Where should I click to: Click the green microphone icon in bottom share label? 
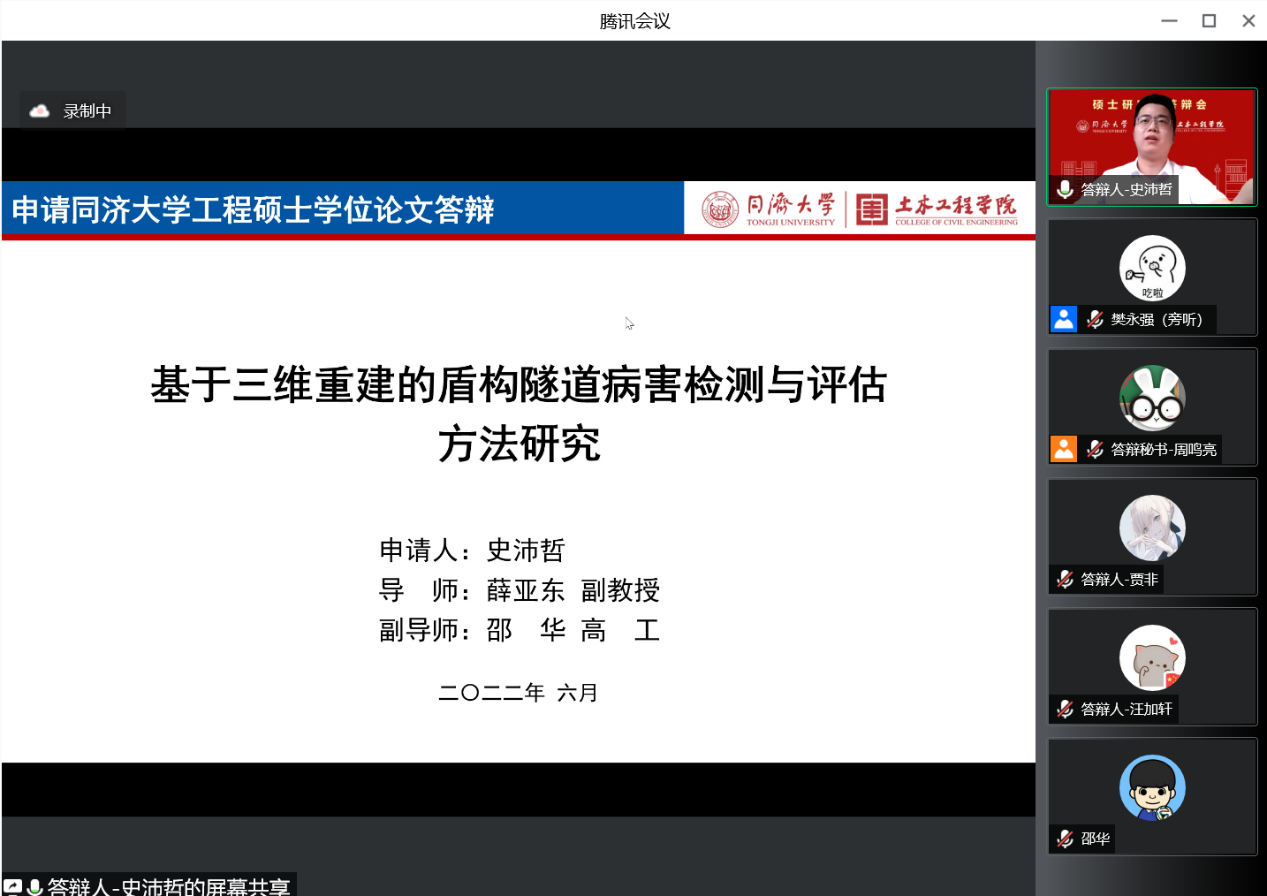pos(34,887)
